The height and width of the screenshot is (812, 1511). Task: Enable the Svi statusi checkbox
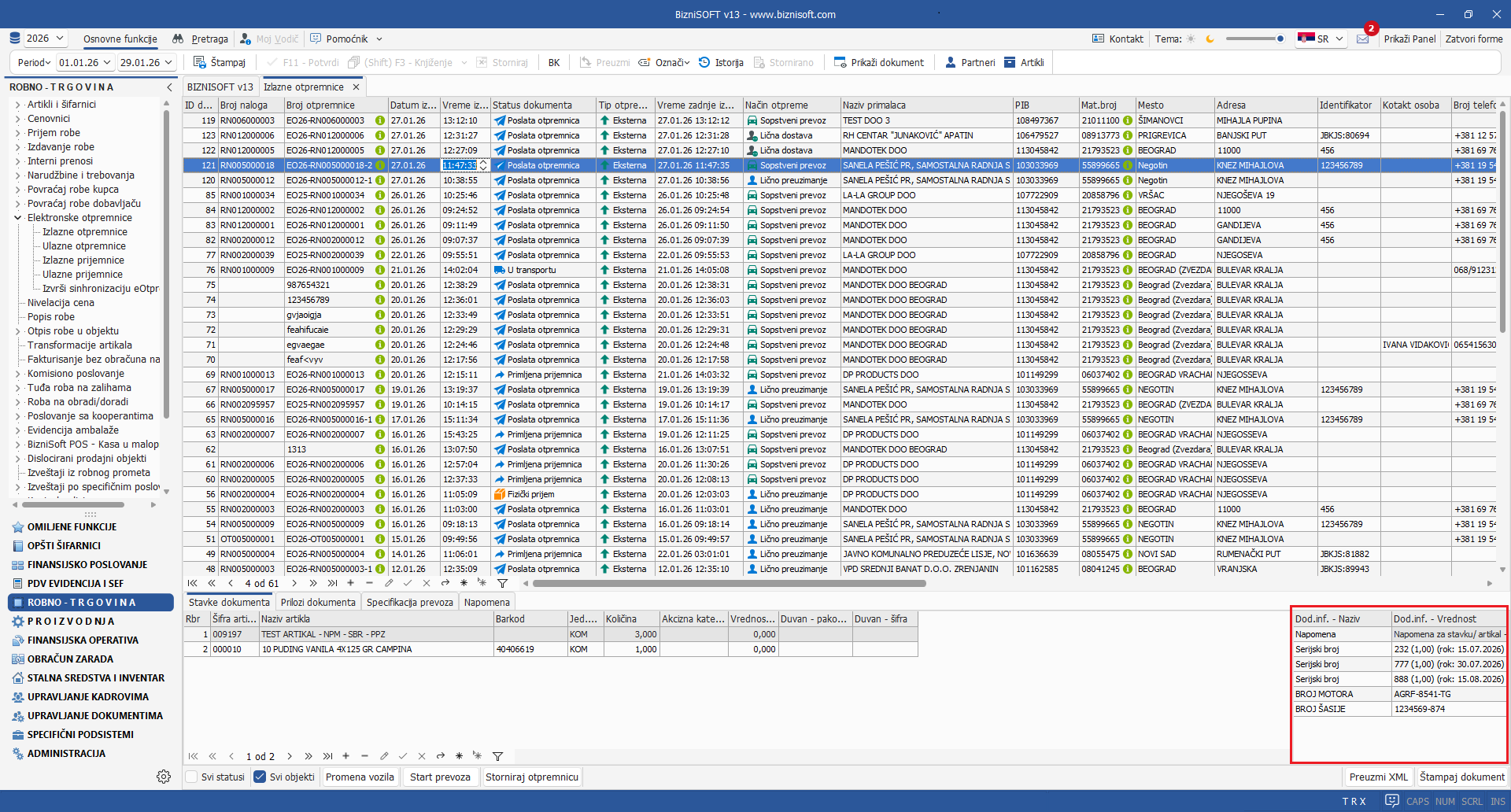point(191,777)
